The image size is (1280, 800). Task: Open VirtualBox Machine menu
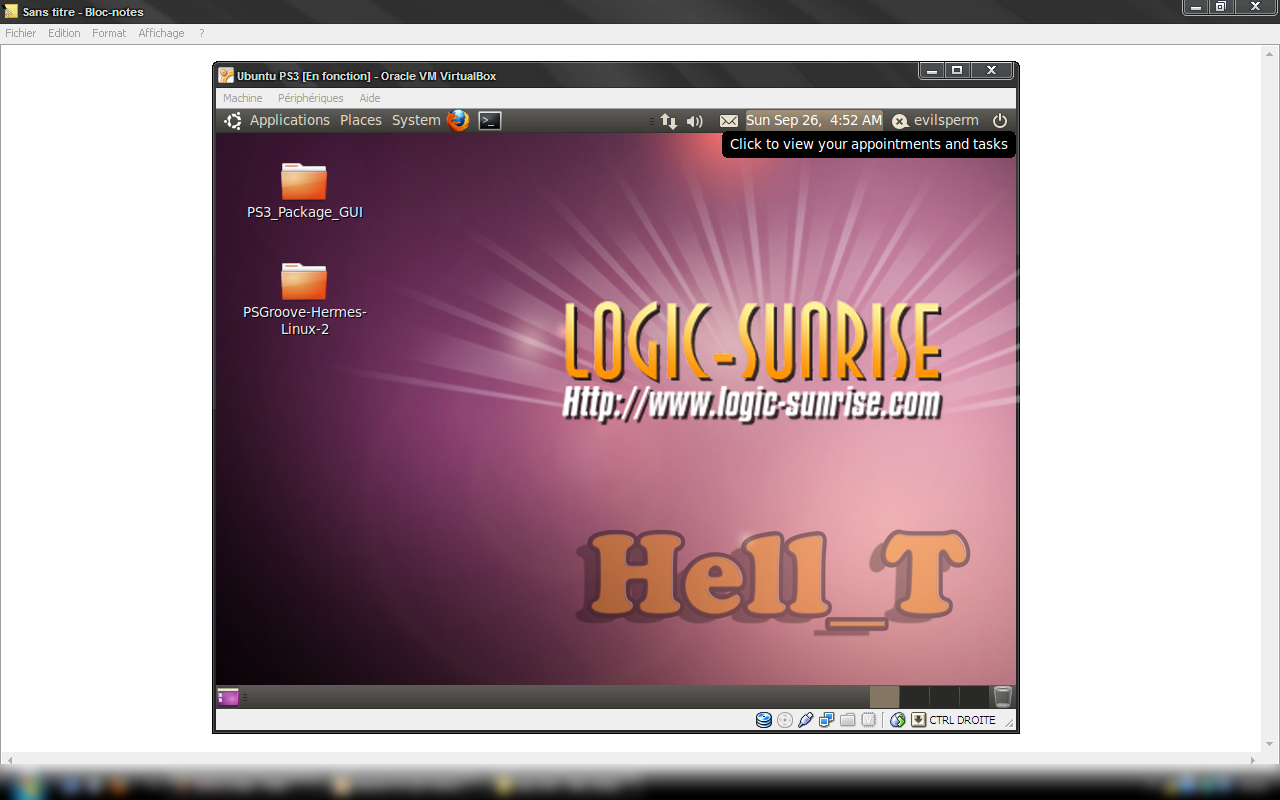(243, 98)
